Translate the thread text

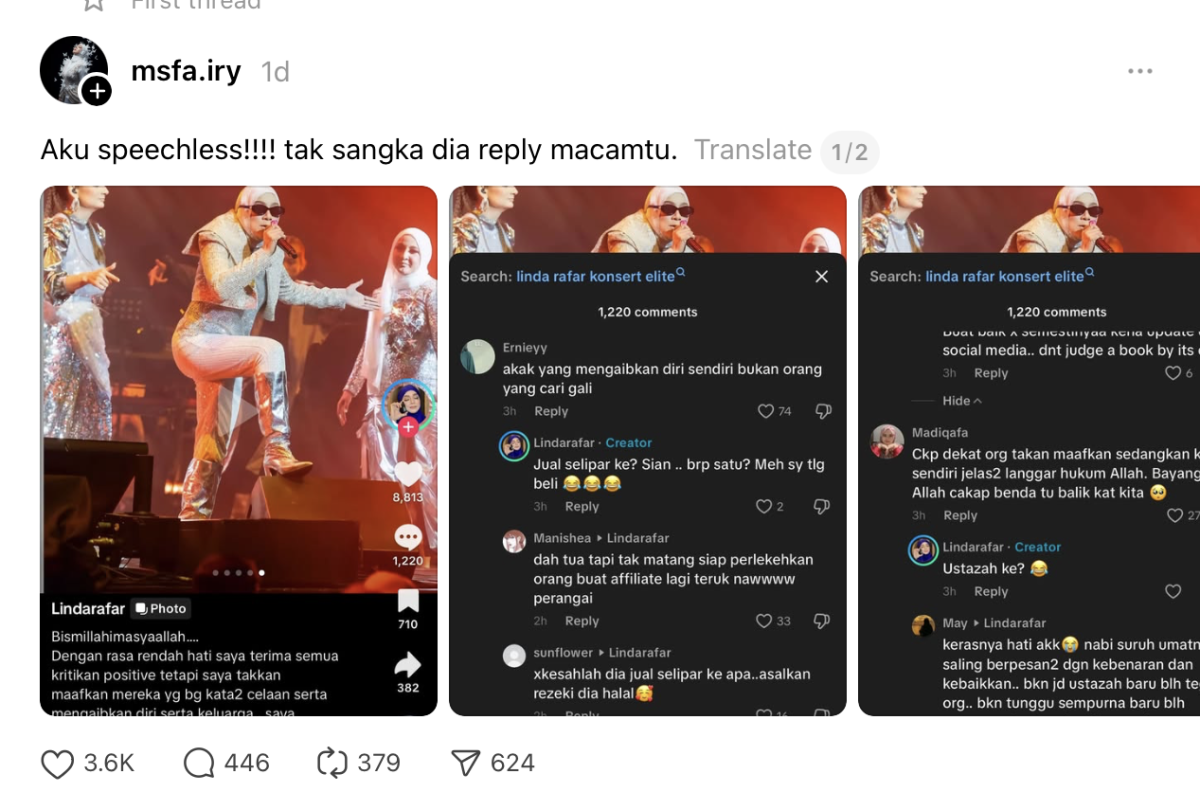pyautogui.click(x=753, y=150)
